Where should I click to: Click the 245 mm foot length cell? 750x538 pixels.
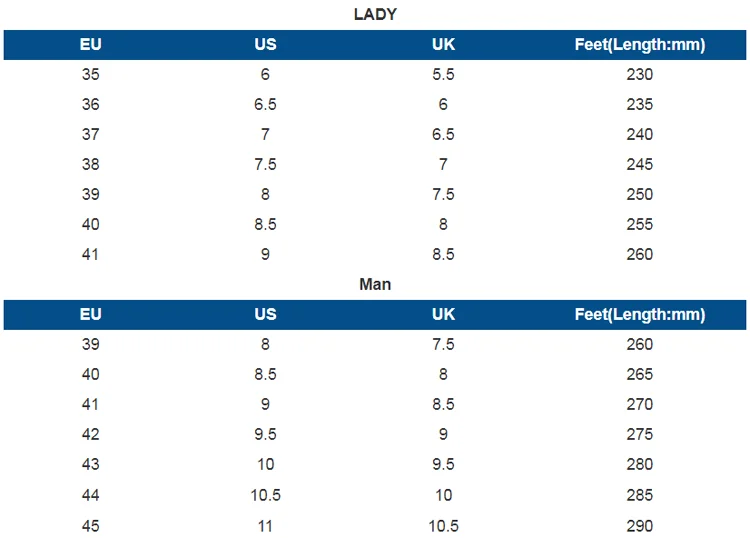(x=640, y=164)
